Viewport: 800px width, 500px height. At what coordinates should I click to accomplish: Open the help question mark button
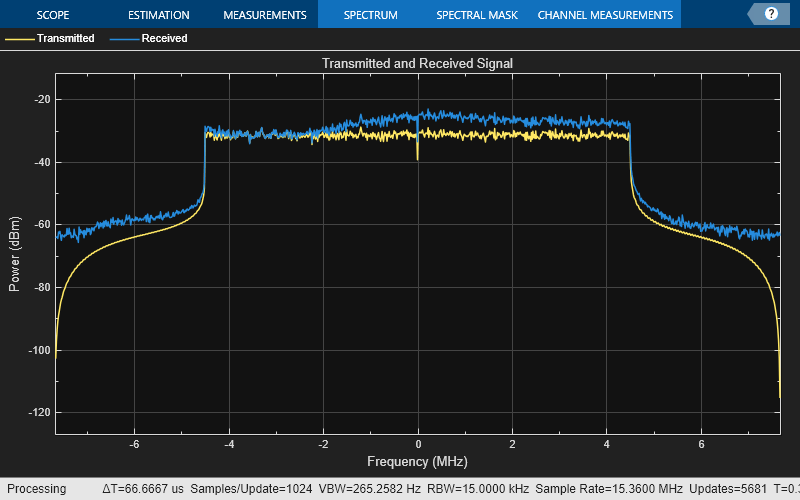click(x=771, y=14)
